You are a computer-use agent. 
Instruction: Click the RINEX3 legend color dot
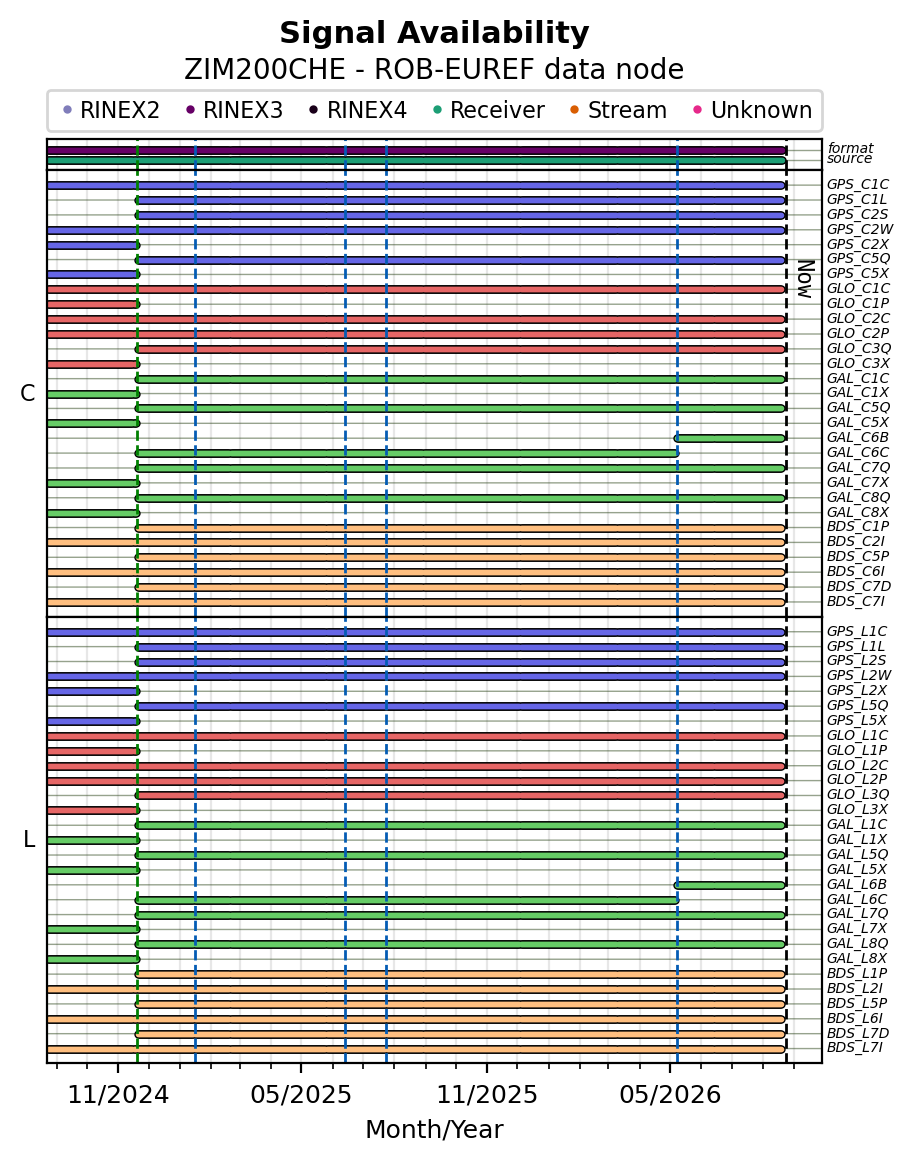click(191, 110)
